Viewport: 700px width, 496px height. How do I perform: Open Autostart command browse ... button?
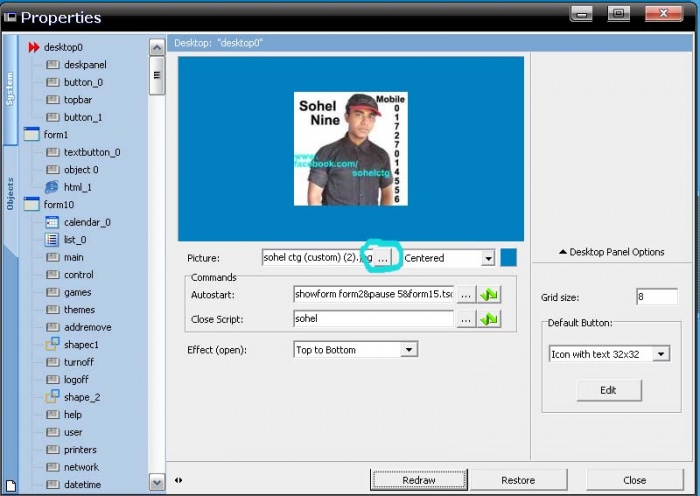point(466,295)
